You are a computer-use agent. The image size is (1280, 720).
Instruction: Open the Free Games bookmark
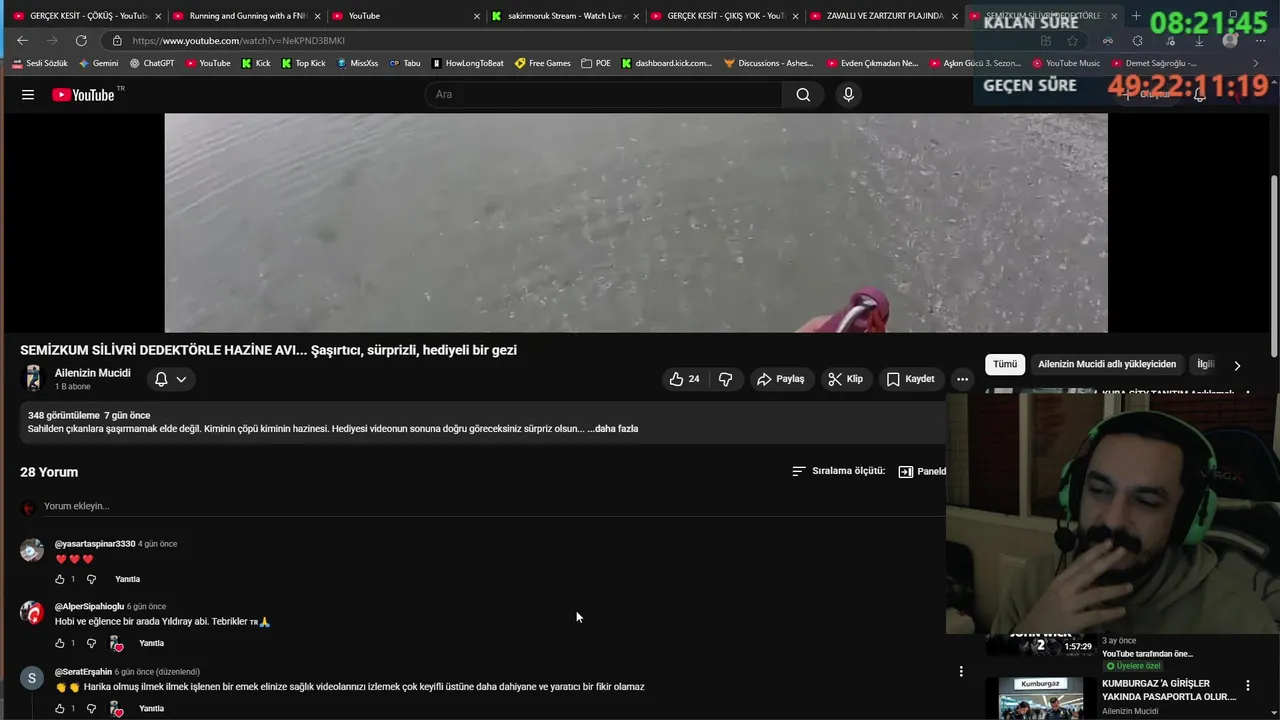click(542, 63)
